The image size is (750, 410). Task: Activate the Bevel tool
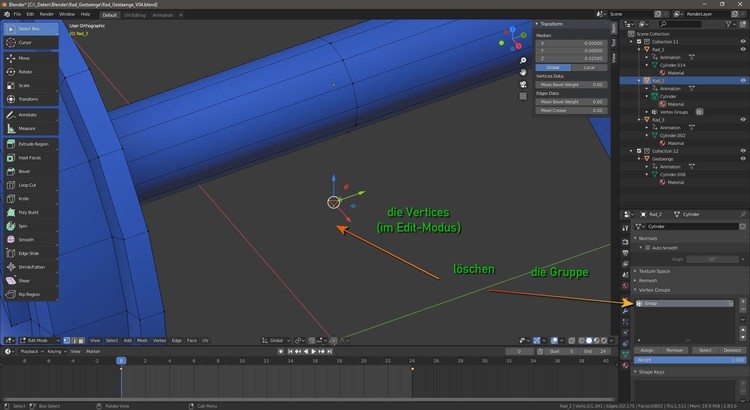coord(24,171)
